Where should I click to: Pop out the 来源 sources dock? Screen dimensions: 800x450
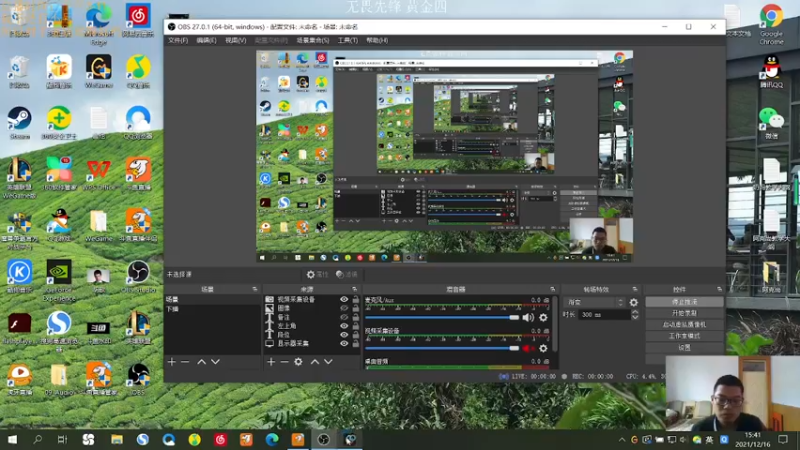pyautogui.click(x=355, y=289)
